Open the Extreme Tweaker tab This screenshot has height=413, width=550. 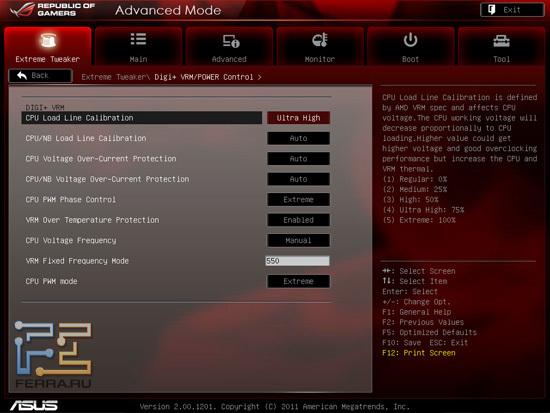48,46
